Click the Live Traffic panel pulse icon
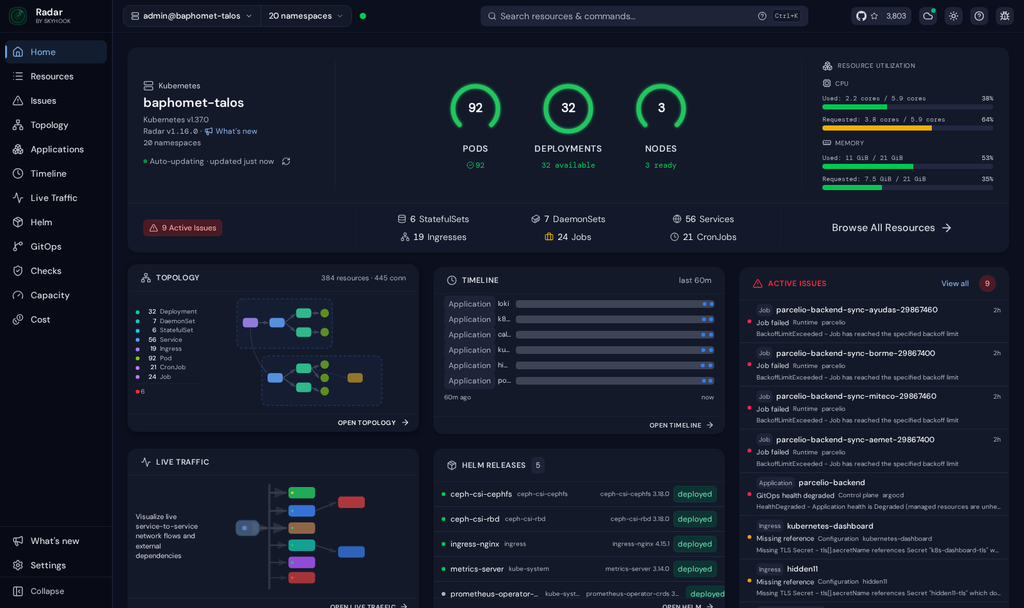 click(146, 462)
